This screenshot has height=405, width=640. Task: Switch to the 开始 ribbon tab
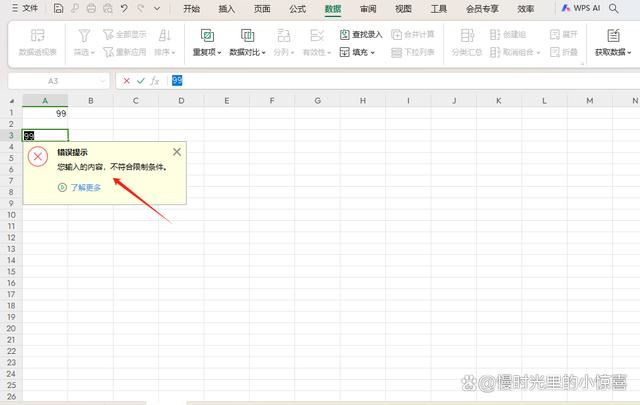click(191, 8)
